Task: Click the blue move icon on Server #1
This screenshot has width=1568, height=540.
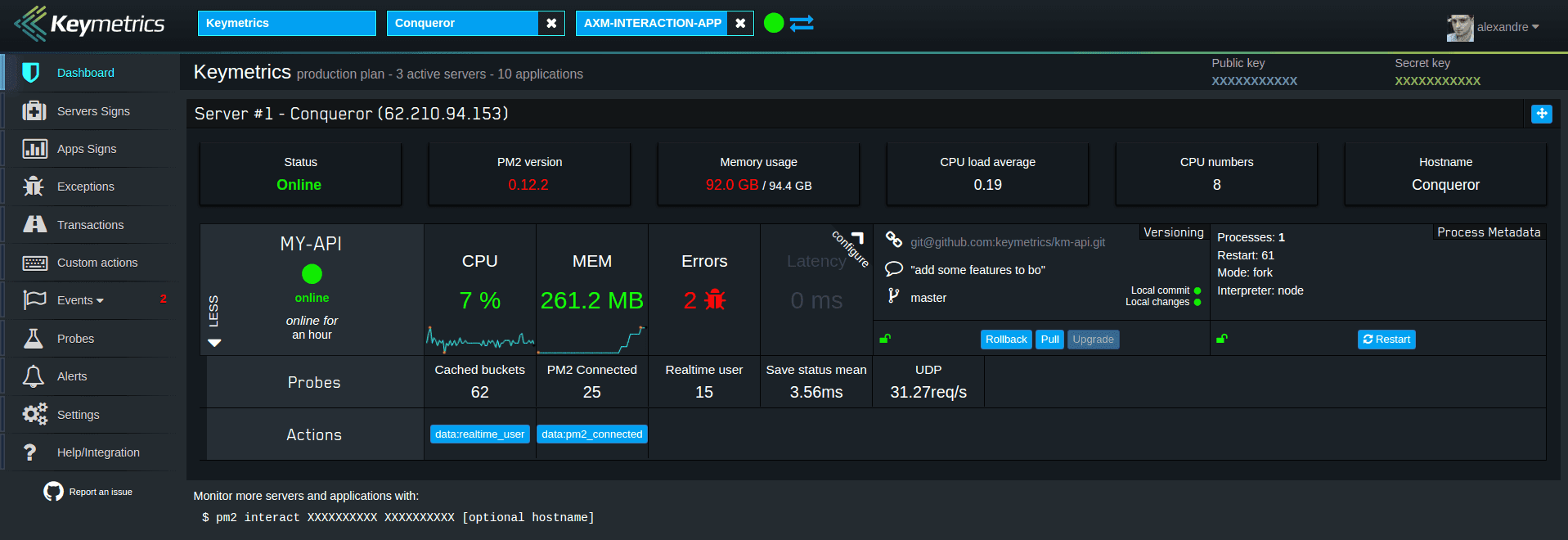Action: point(1541,114)
